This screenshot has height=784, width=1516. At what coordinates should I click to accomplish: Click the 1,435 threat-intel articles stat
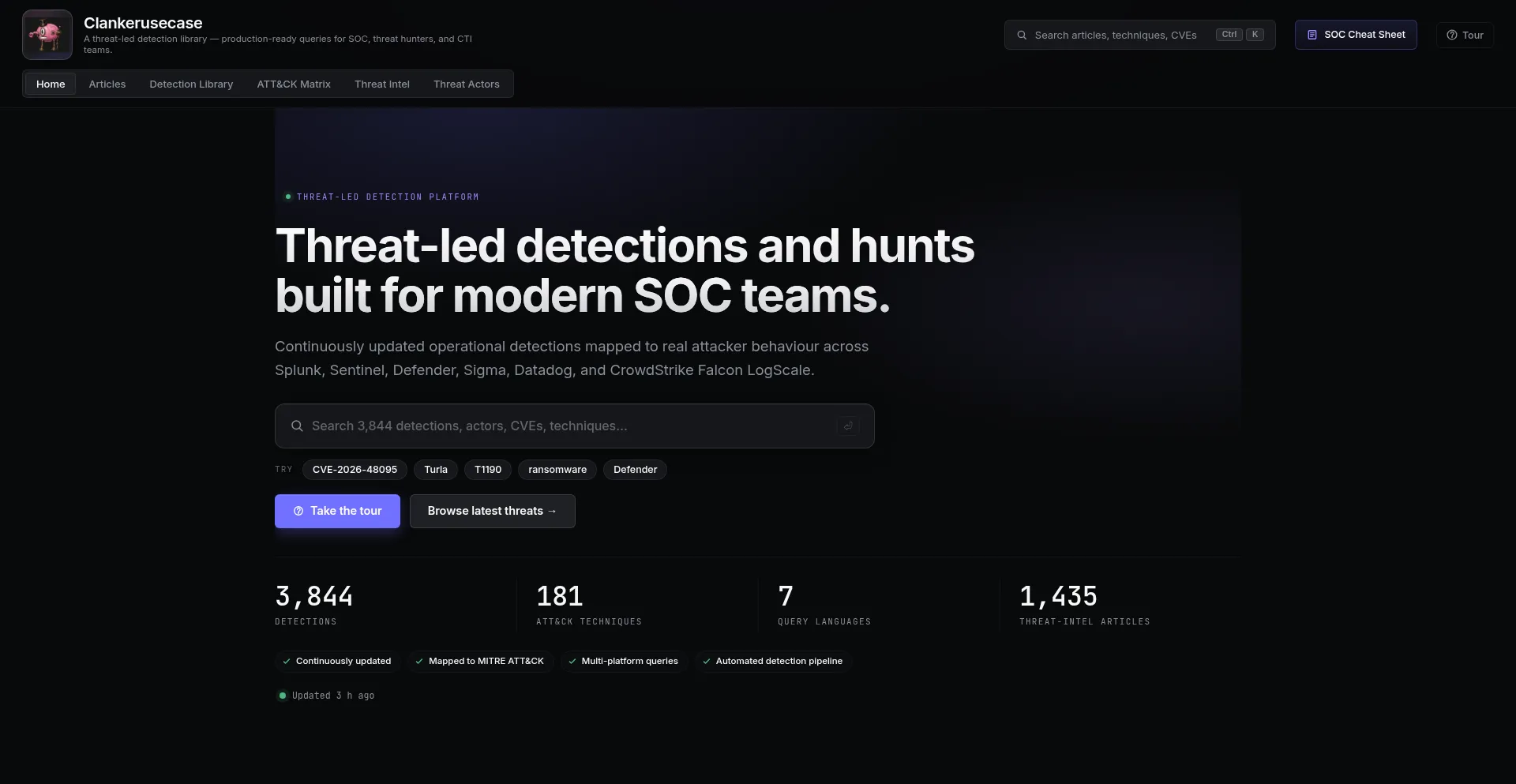click(x=1085, y=605)
